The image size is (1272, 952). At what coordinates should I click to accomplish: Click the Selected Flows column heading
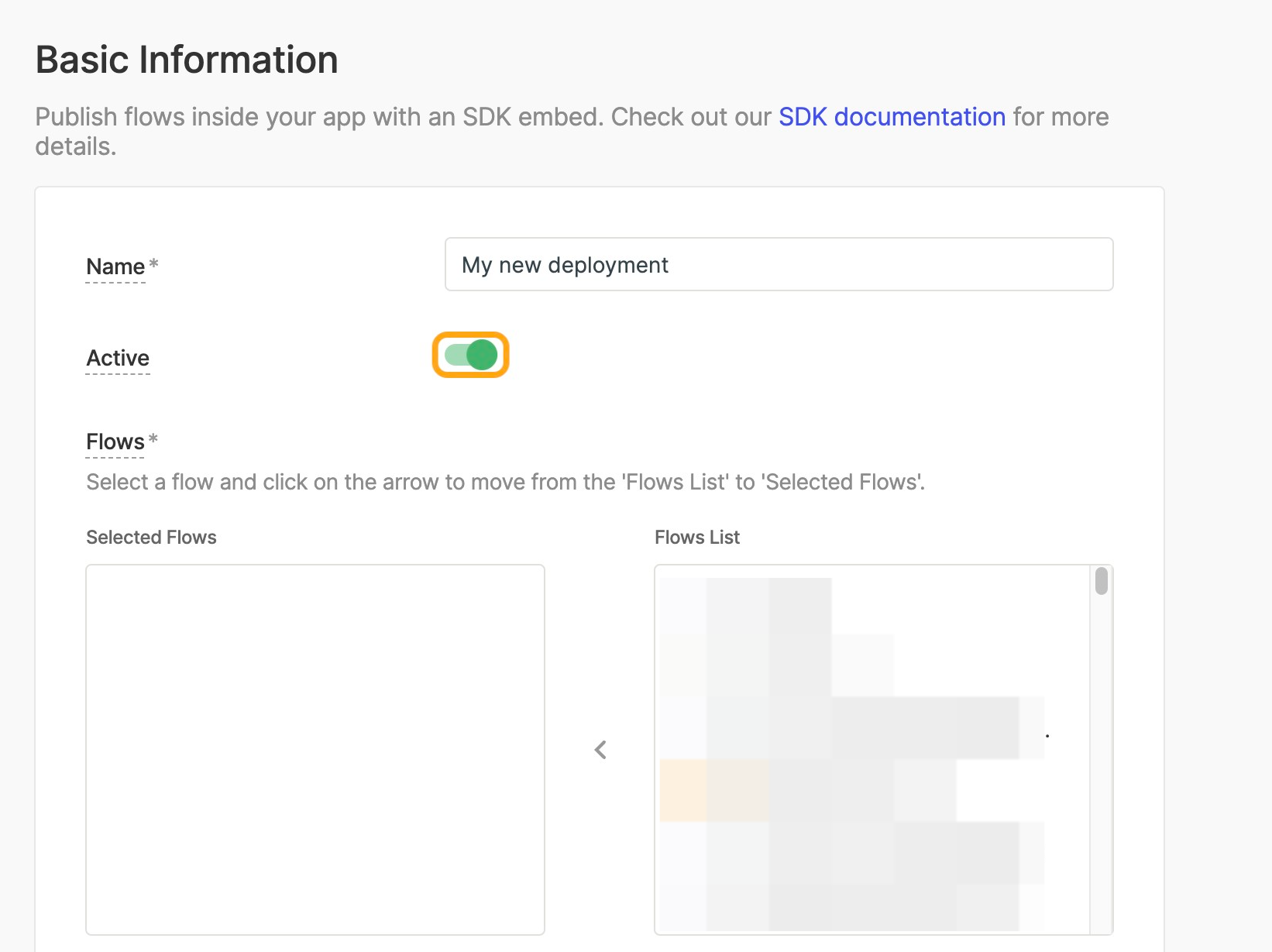tap(151, 538)
